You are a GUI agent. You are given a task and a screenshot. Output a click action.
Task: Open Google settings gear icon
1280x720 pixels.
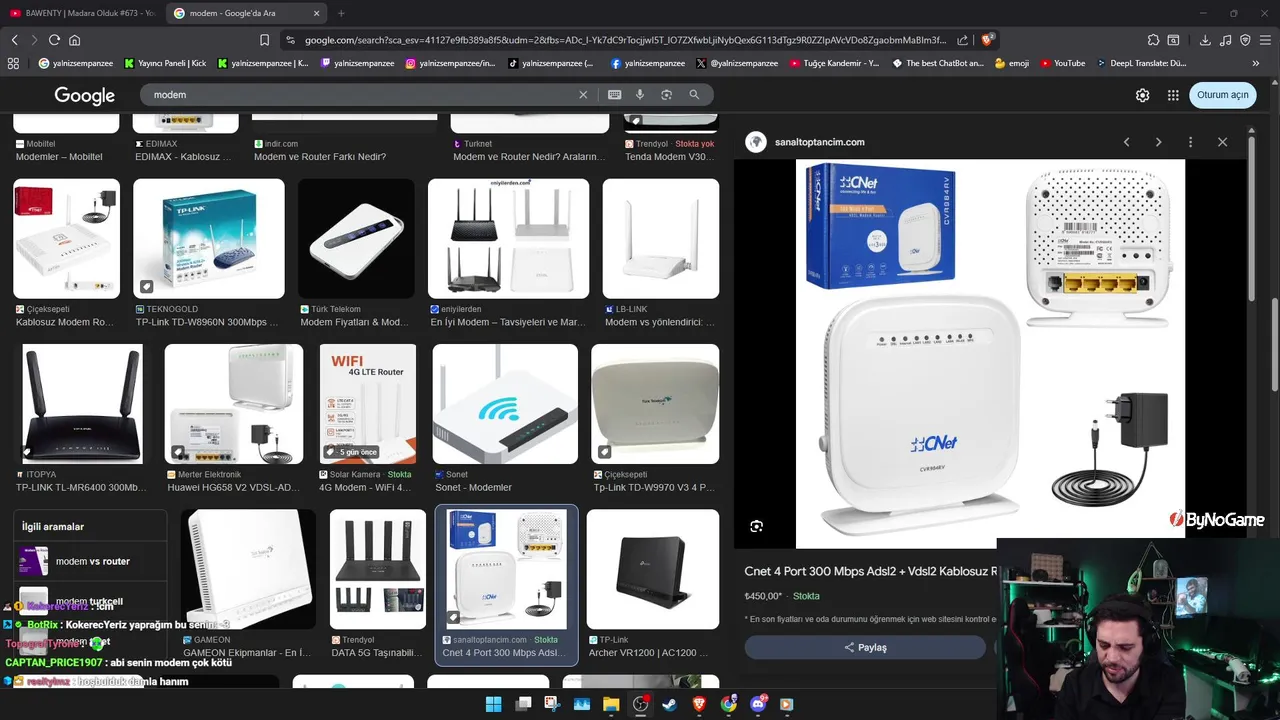pyautogui.click(x=1142, y=95)
